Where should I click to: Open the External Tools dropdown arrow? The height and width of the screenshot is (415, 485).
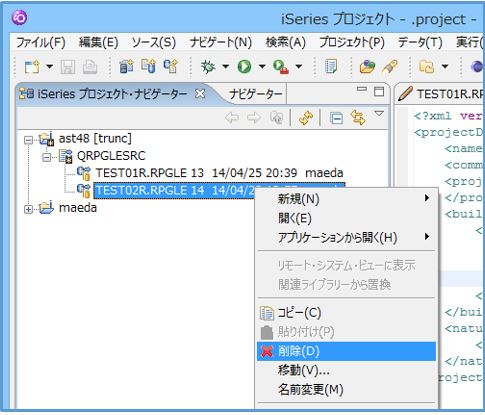[299, 66]
